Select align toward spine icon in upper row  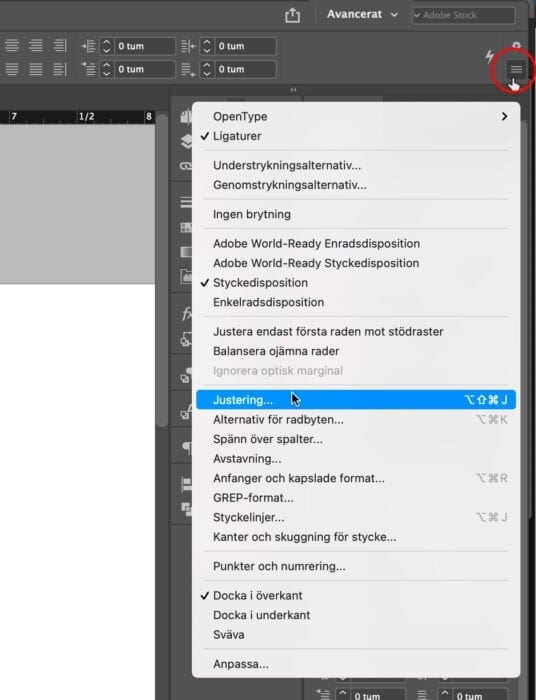[60, 46]
